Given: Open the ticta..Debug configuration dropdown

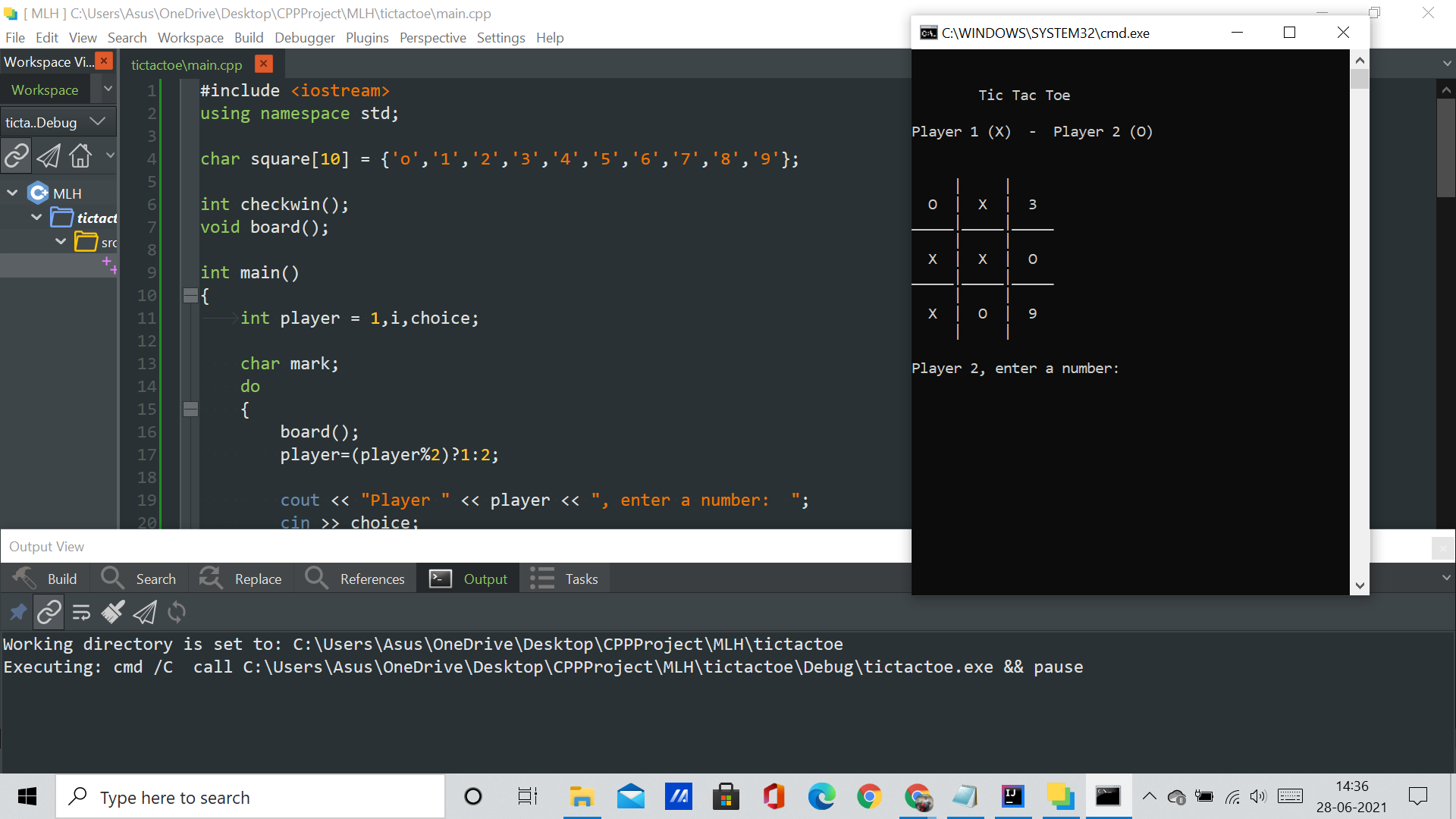Looking at the screenshot, I should [97, 122].
